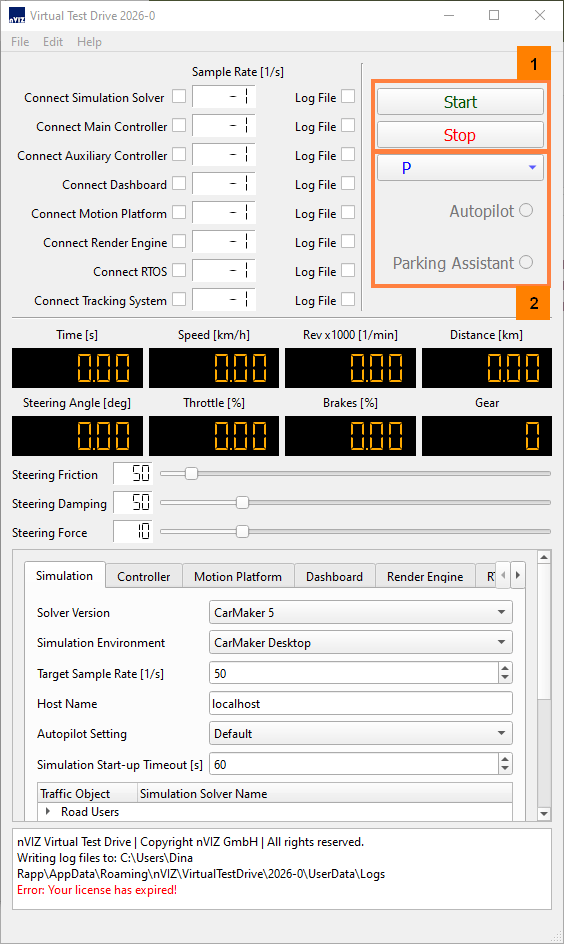Open the Edit menu
564x944 pixels.
click(53, 42)
